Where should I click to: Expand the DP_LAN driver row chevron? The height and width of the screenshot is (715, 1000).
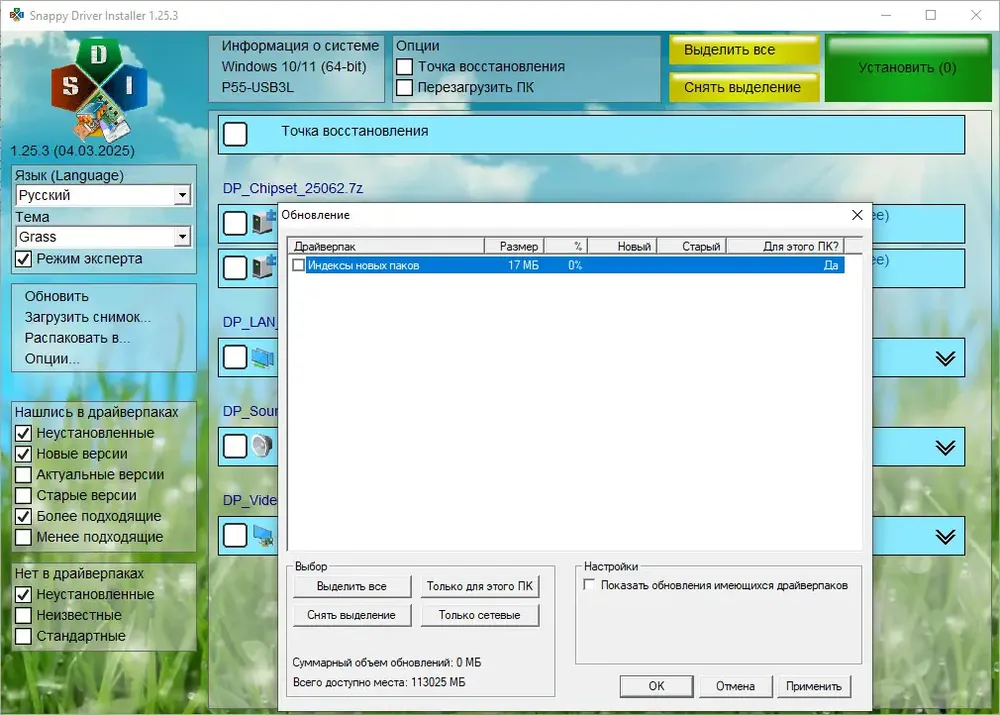945,358
